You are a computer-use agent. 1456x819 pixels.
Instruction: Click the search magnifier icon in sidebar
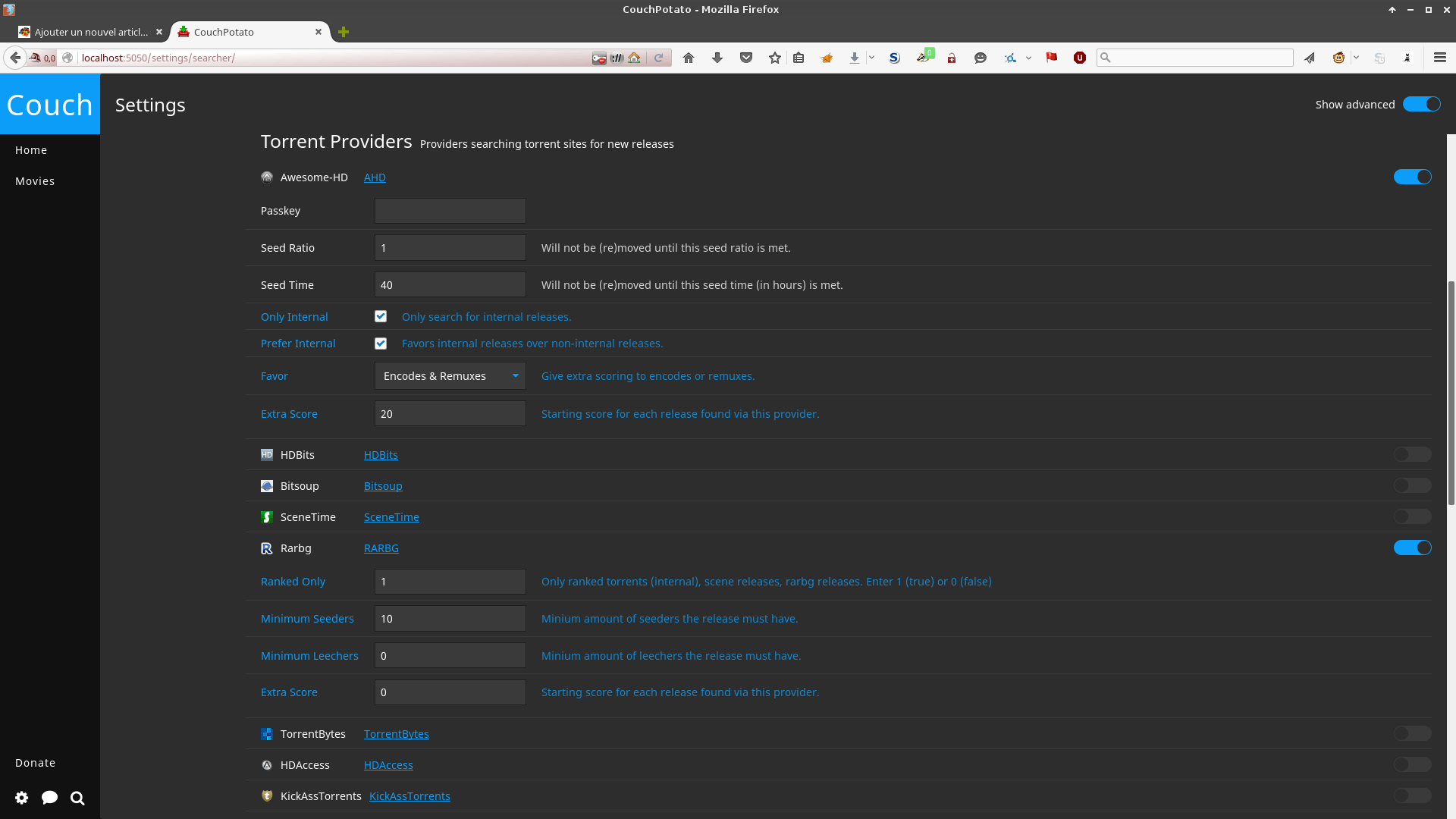click(x=77, y=798)
